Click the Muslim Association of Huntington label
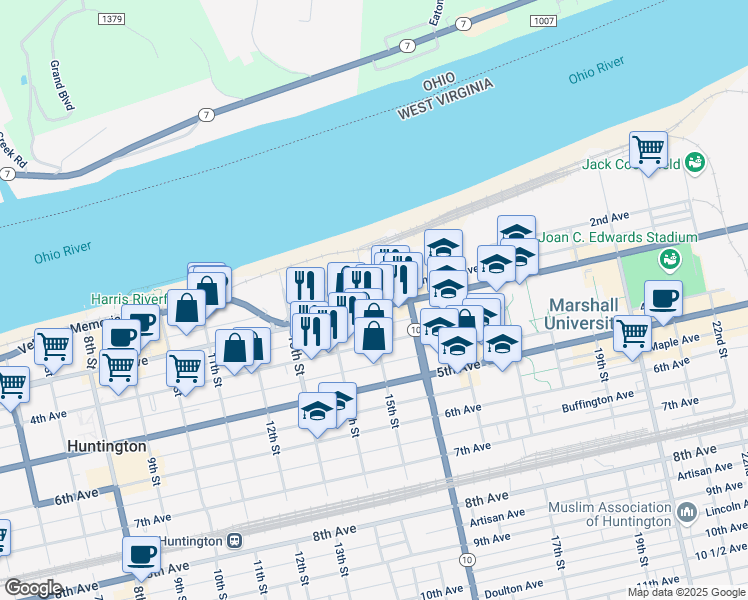The height and width of the screenshot is (600, 748). pyautogui.click(x=610, y=514)
